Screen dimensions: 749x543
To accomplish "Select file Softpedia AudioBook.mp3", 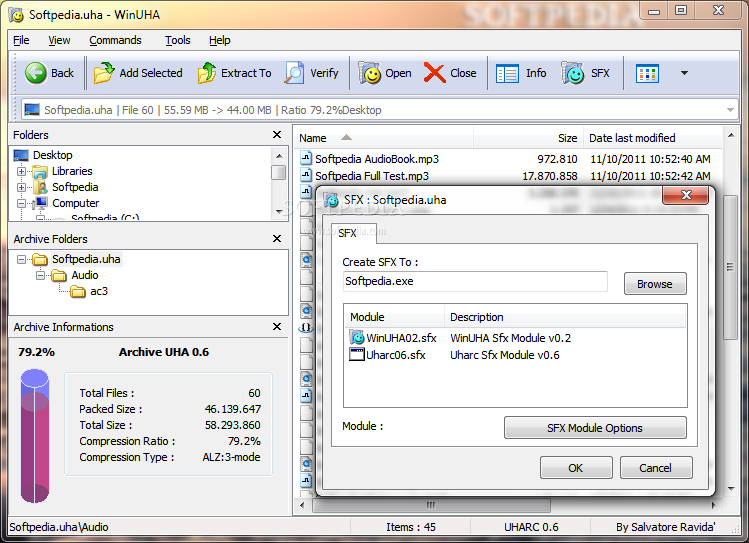I will pyautogui.click(x=377, y=159).
